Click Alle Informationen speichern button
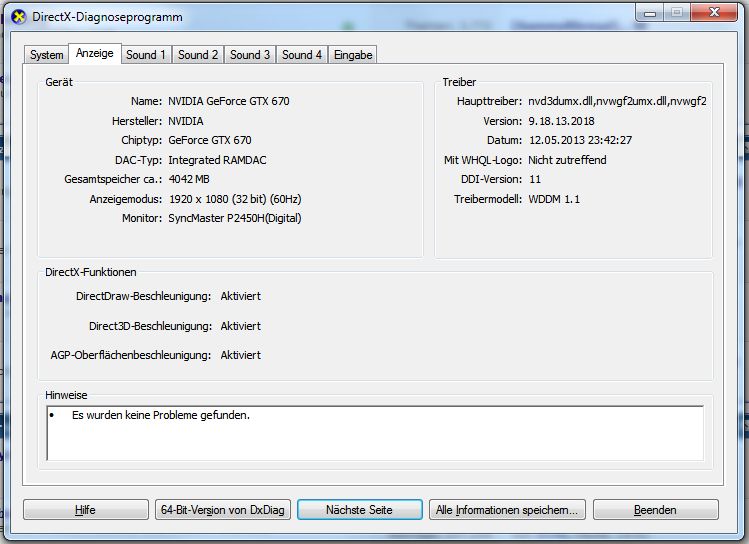The height and width of the screenshot is (544, 749). tap(507, 510)
